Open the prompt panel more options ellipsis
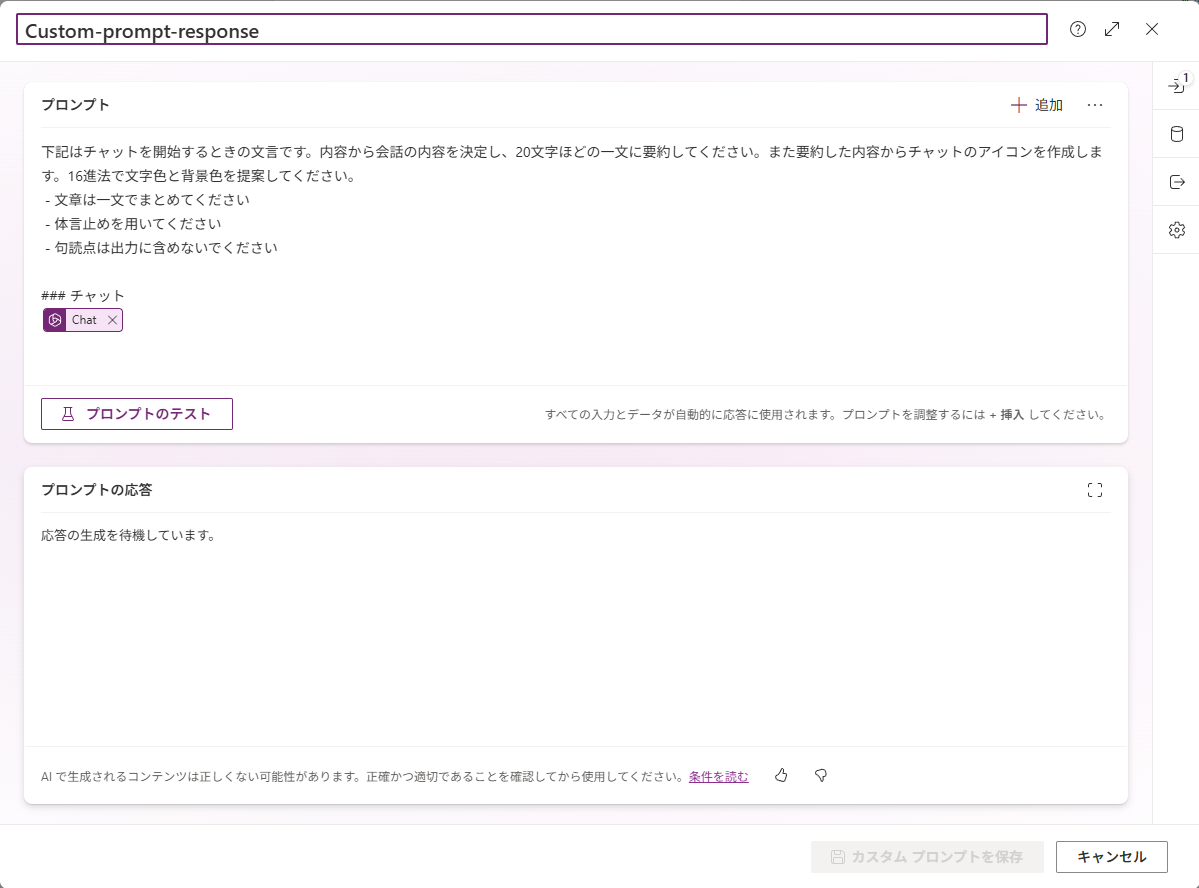 pyautogui.click(x=1095, y=105)
